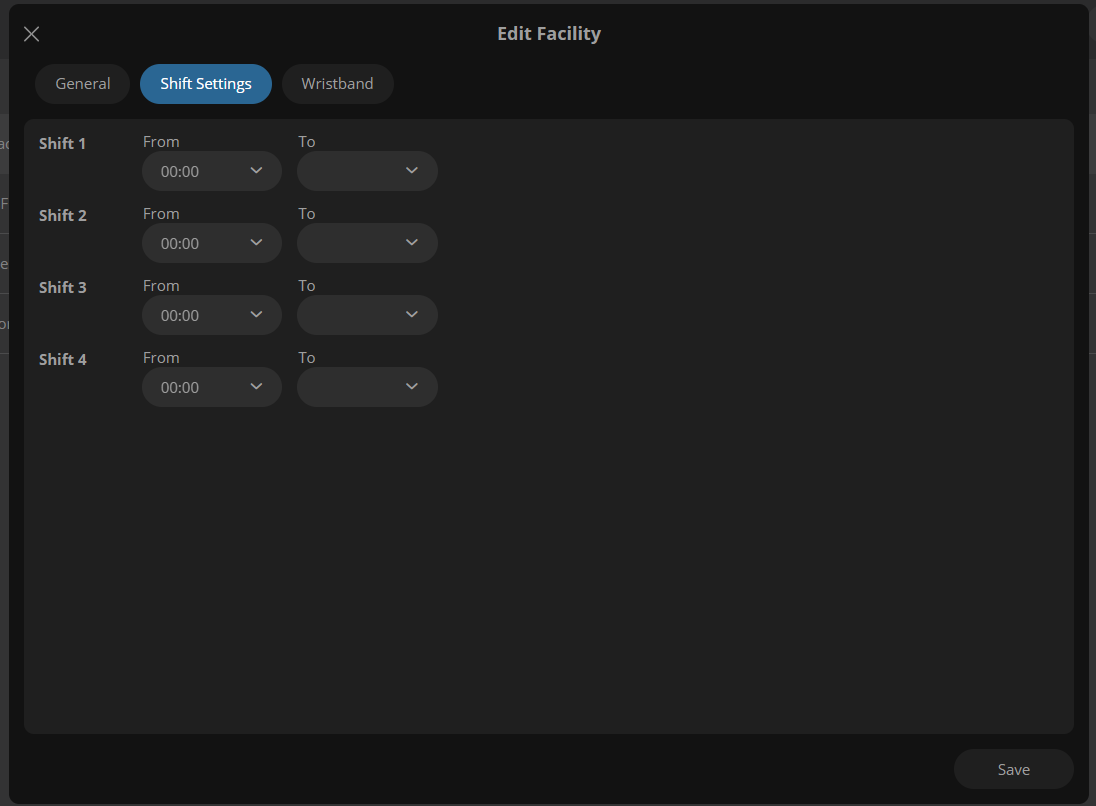Click the Shift 2 row label
The height and width of the screenshot is (806, 1096).
[62, 215]
